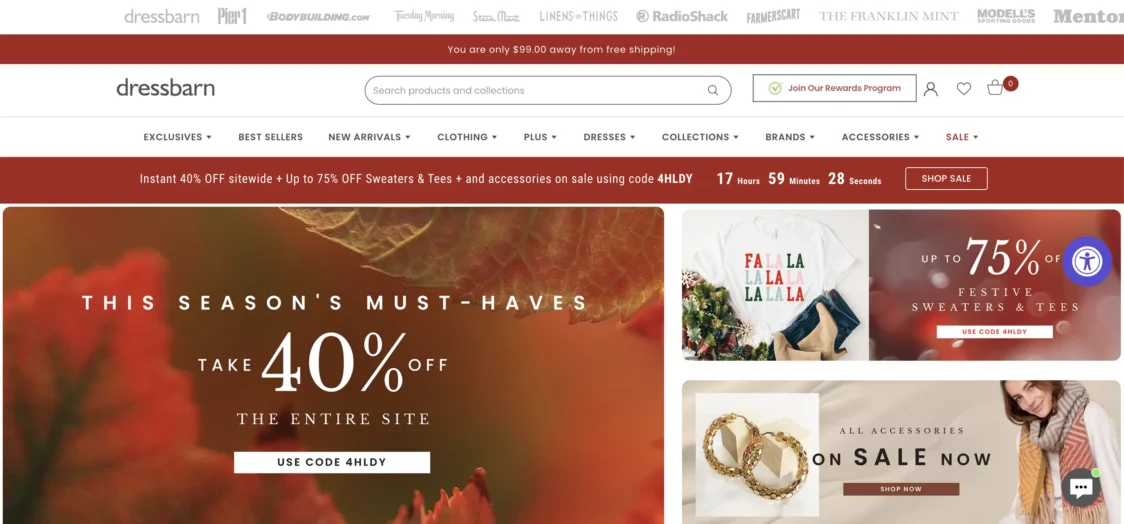
Task: Click the RadioShack logo in top strip
Action: pos(682,16)
